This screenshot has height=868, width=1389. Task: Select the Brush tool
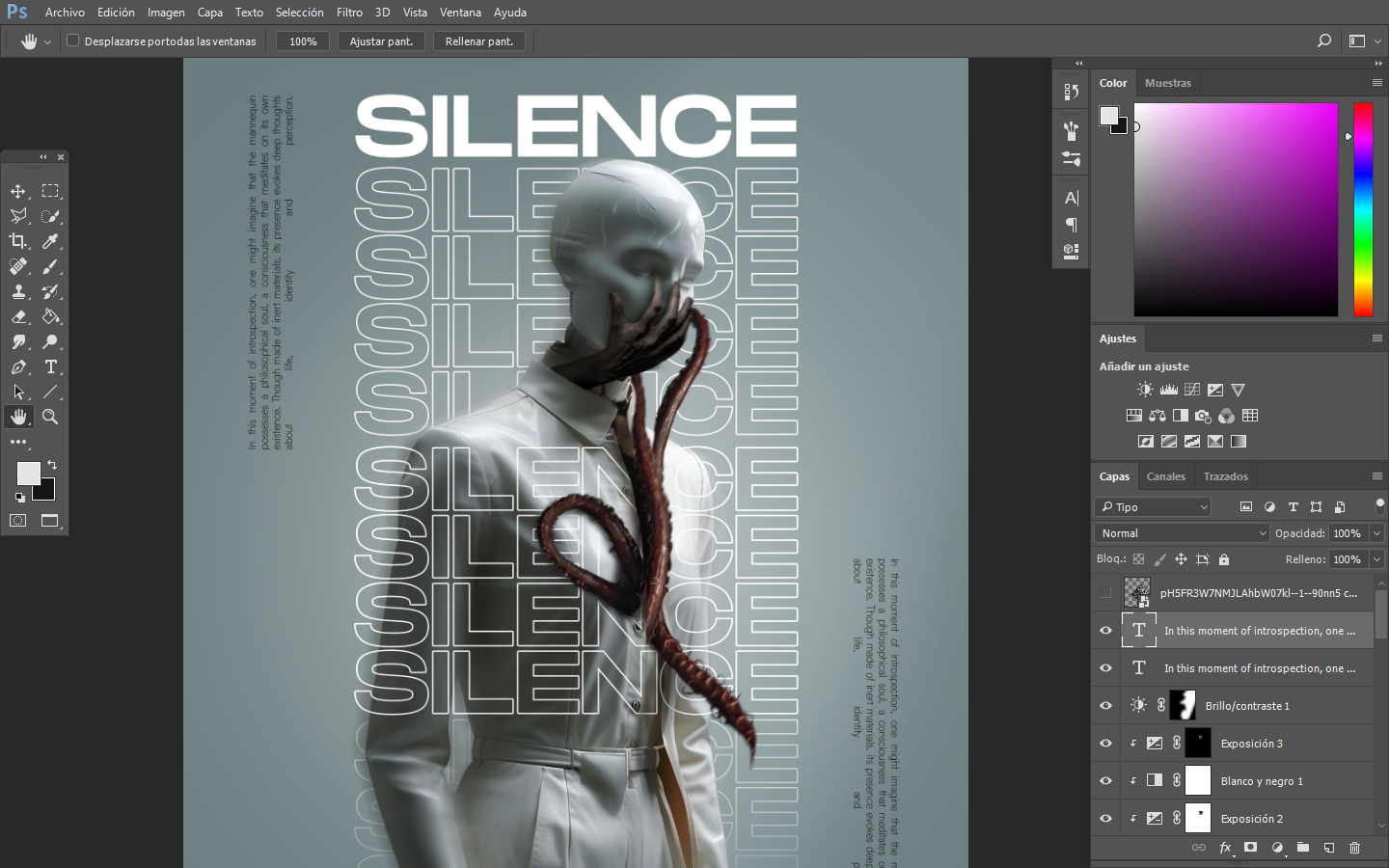[x=50, y=266]
